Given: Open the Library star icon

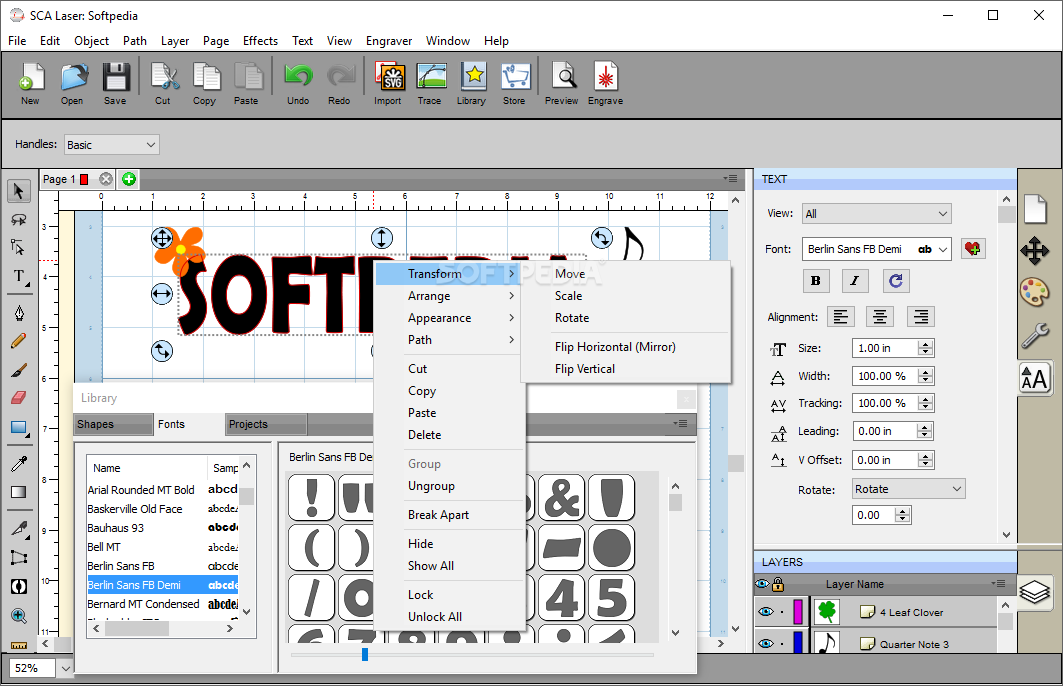Looking at the screenshot, I should coord(472,83).
